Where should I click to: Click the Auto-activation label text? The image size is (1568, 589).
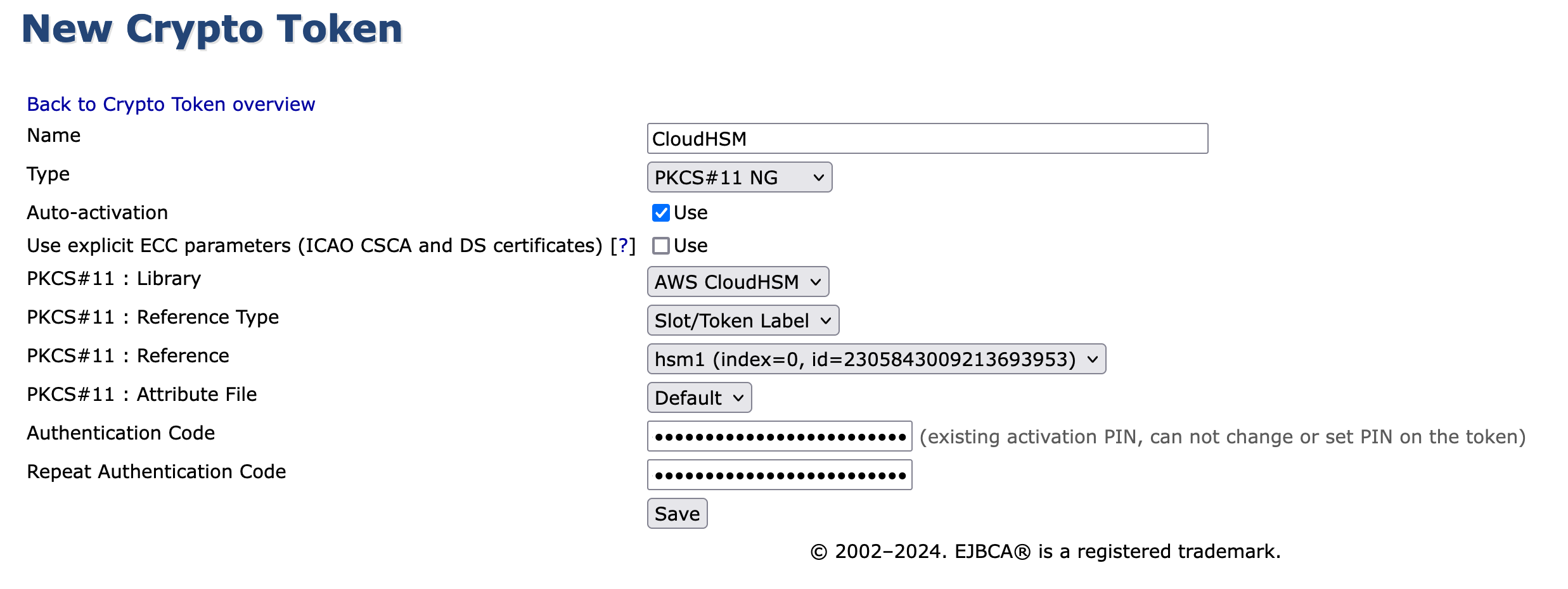(x=97, y=213)
